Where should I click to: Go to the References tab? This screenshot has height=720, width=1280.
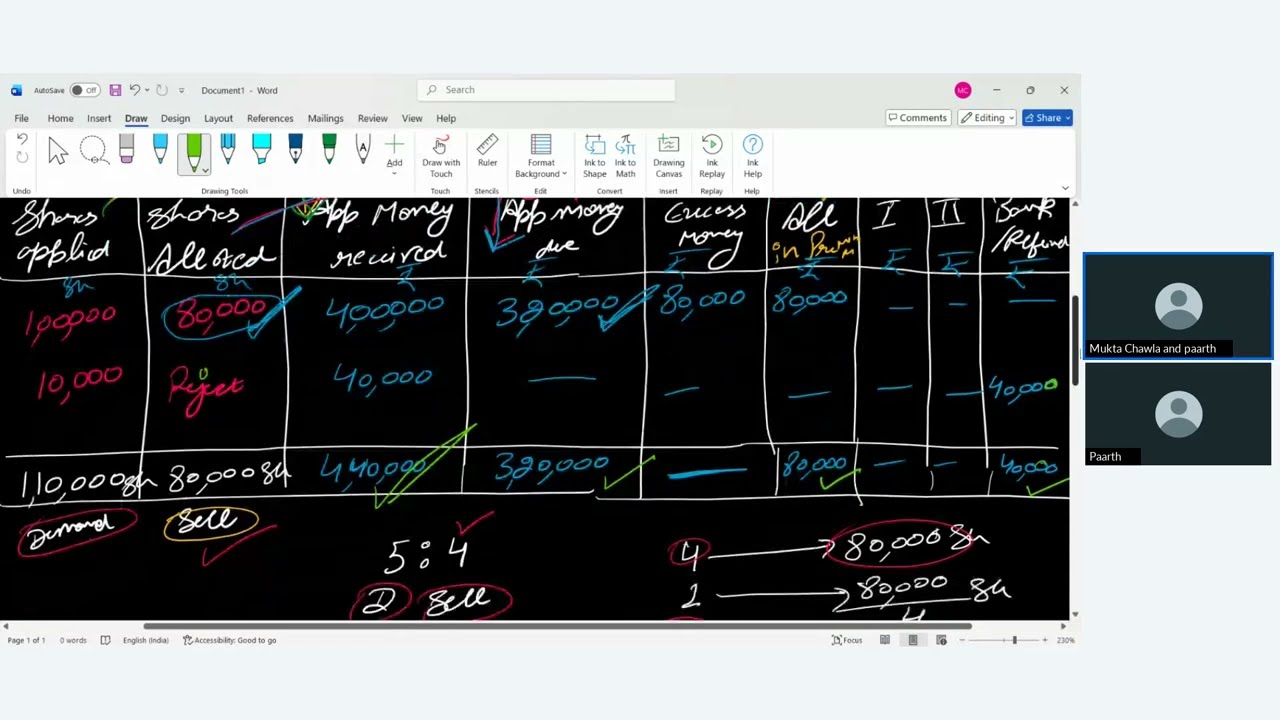click(270, 118)
